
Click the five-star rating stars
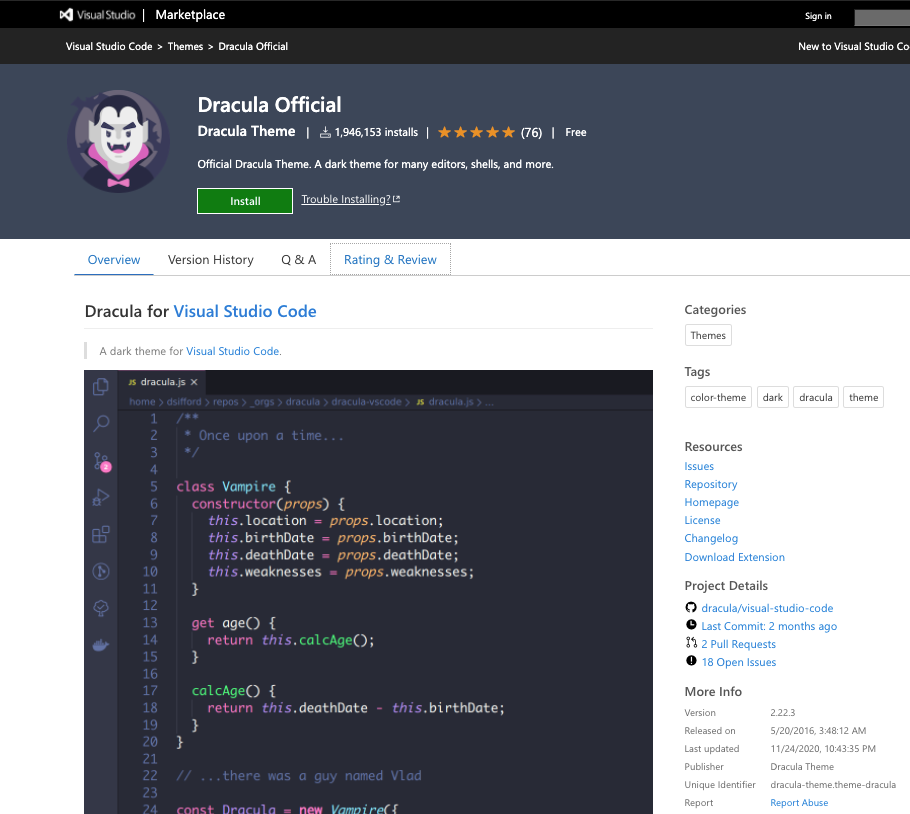pos(476,132)
